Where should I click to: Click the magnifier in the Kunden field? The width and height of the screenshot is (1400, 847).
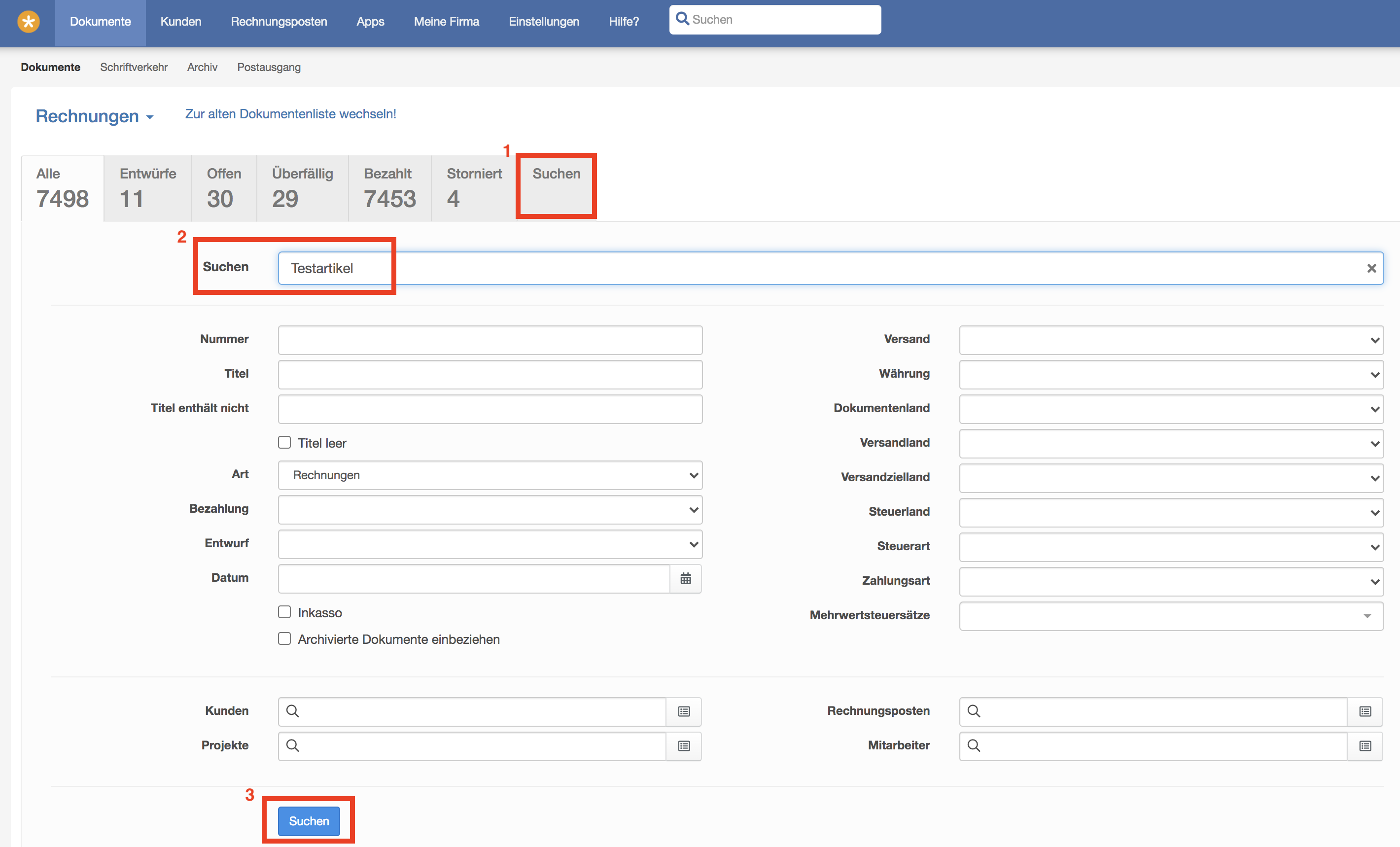pyautogui.click(x=293, y=711)
